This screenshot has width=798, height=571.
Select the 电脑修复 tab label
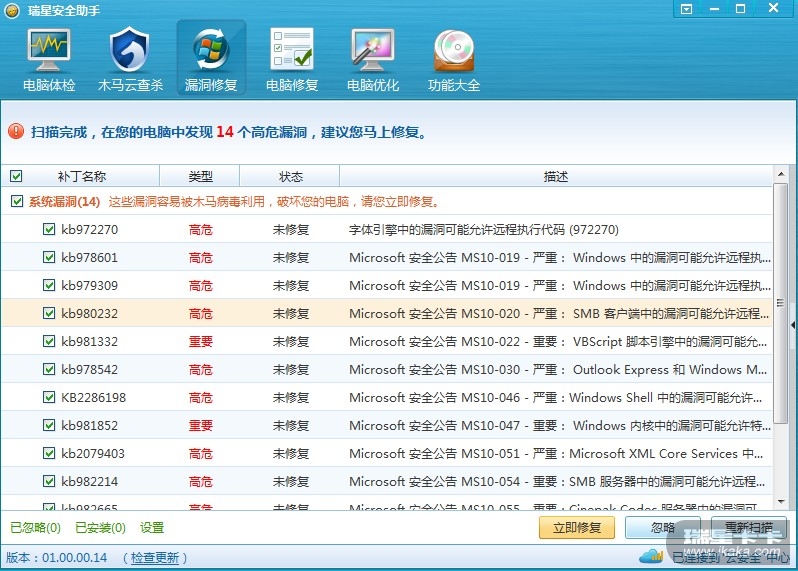coord(292,85)
